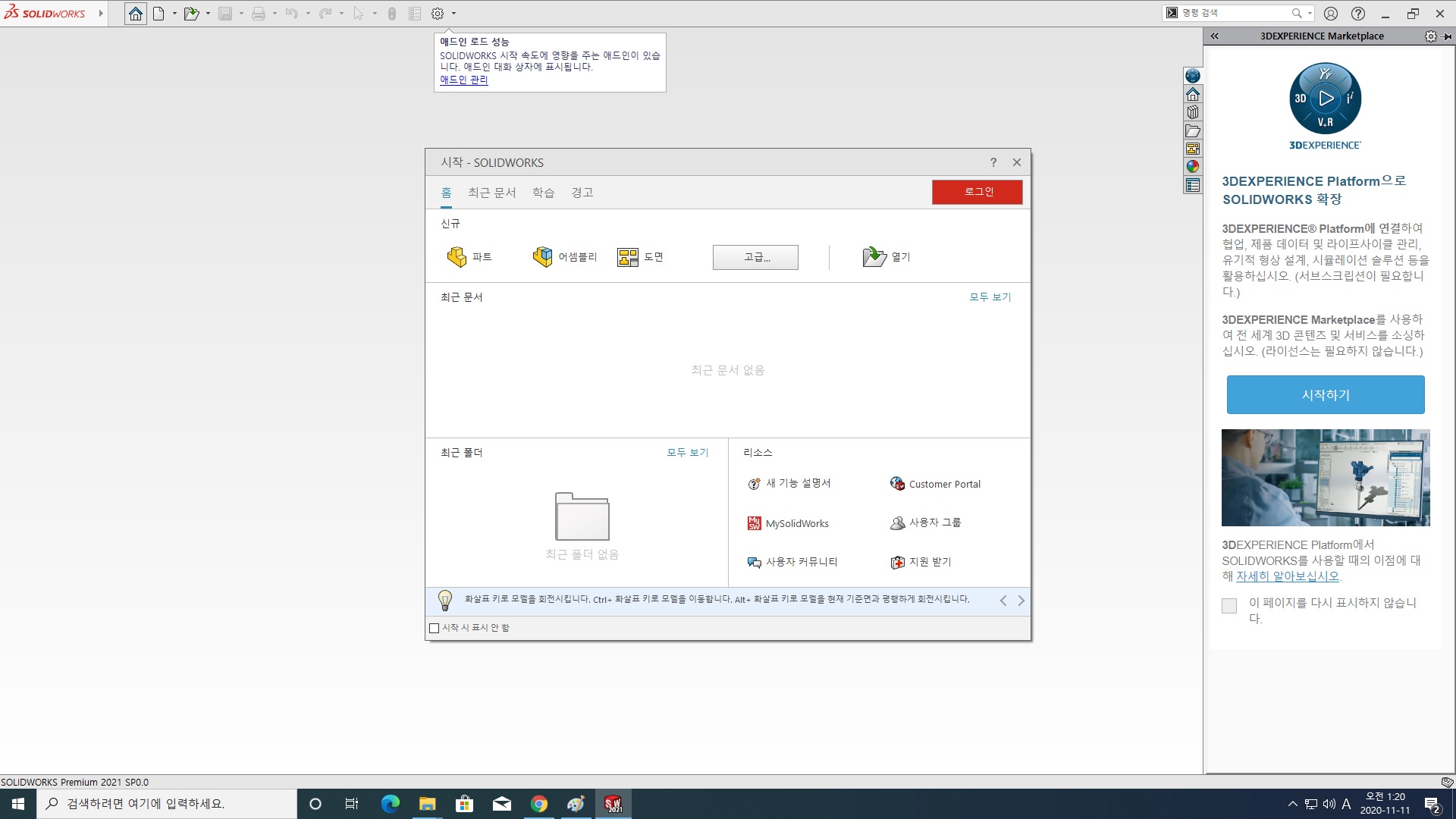Click the user login account icon
The width and height of the screenshot is (1456, 819).
pyautogui.click(x=1331, y=14)
